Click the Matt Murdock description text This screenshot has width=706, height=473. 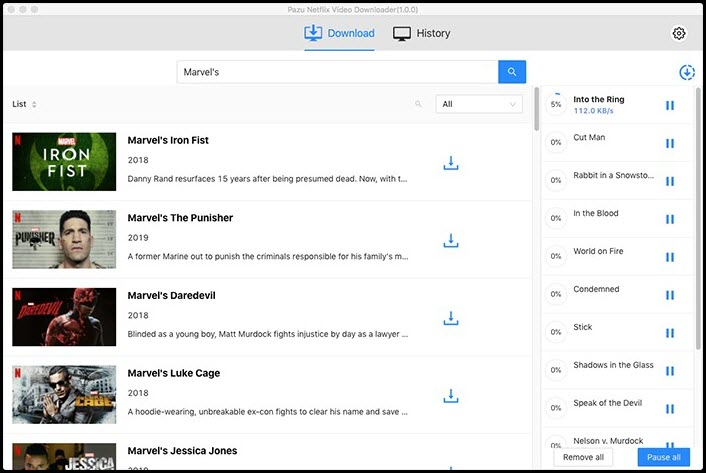click(x=268, y=334)
